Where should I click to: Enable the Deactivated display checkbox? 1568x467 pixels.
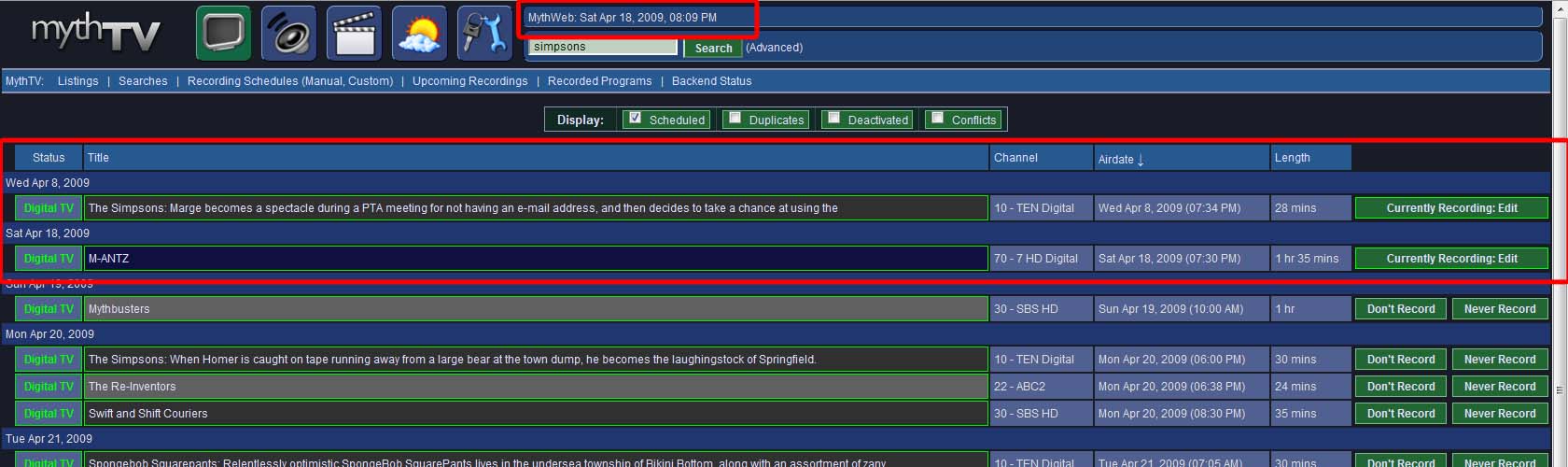coord(834,118)
